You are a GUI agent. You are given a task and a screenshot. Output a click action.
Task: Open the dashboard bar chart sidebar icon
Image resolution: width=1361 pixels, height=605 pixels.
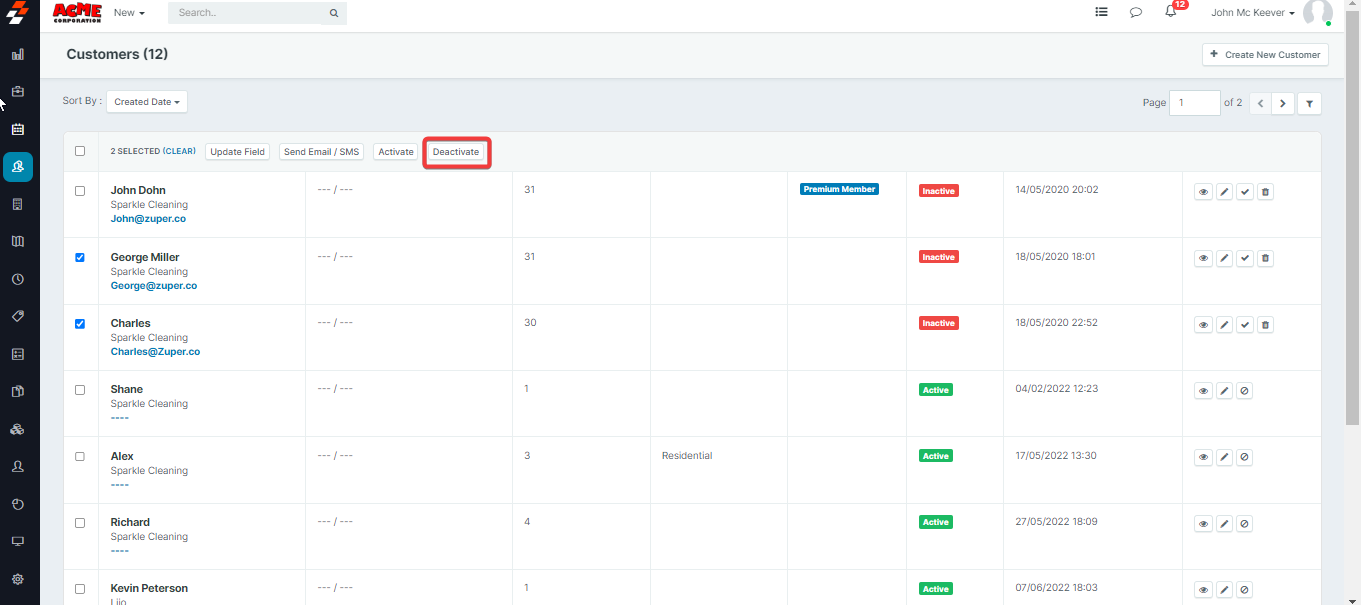pos(18,54)
